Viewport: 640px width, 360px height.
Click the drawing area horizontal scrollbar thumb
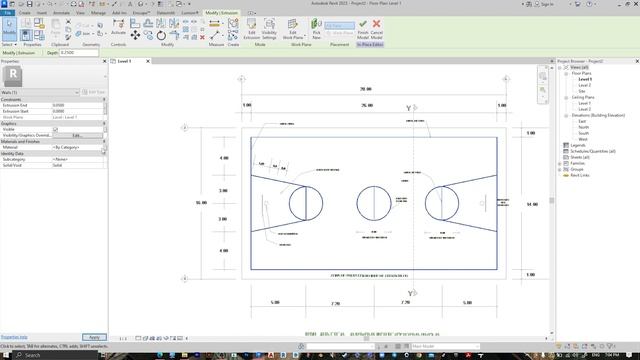pos(366,338)
